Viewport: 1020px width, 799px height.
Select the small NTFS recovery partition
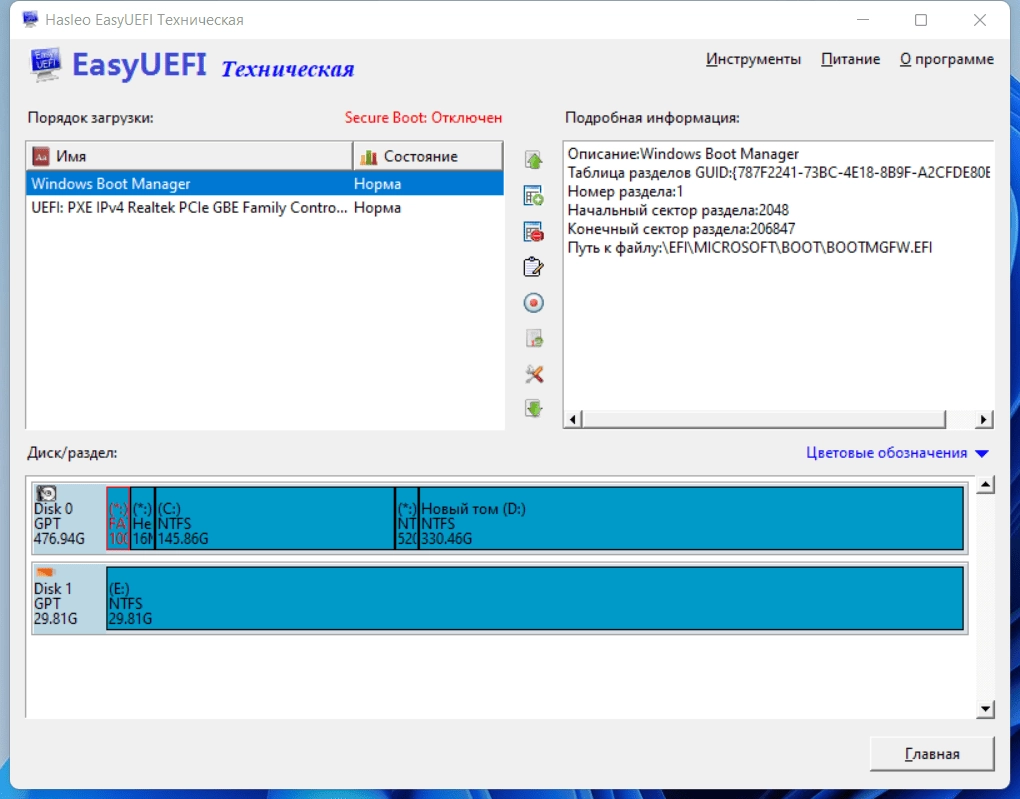click(x=407, y=519)
